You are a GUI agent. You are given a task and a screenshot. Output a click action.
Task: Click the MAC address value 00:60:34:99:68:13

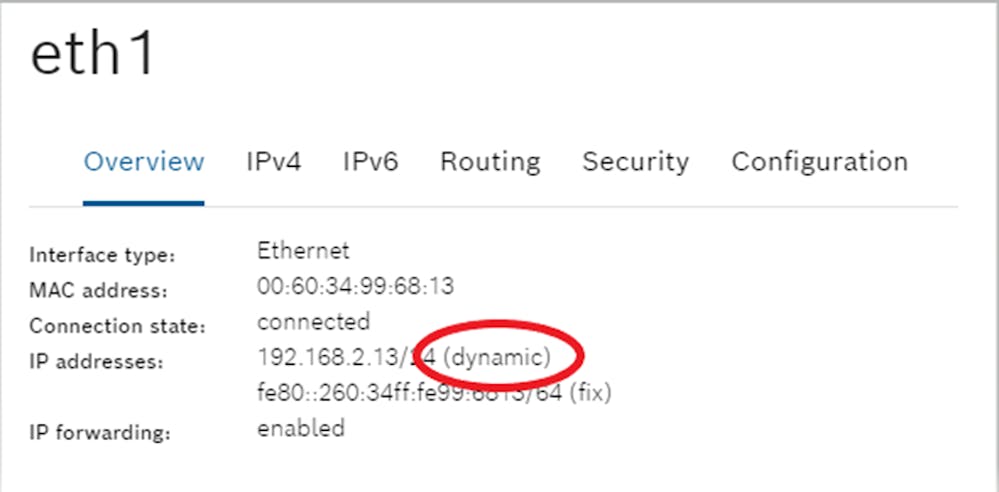356,286
